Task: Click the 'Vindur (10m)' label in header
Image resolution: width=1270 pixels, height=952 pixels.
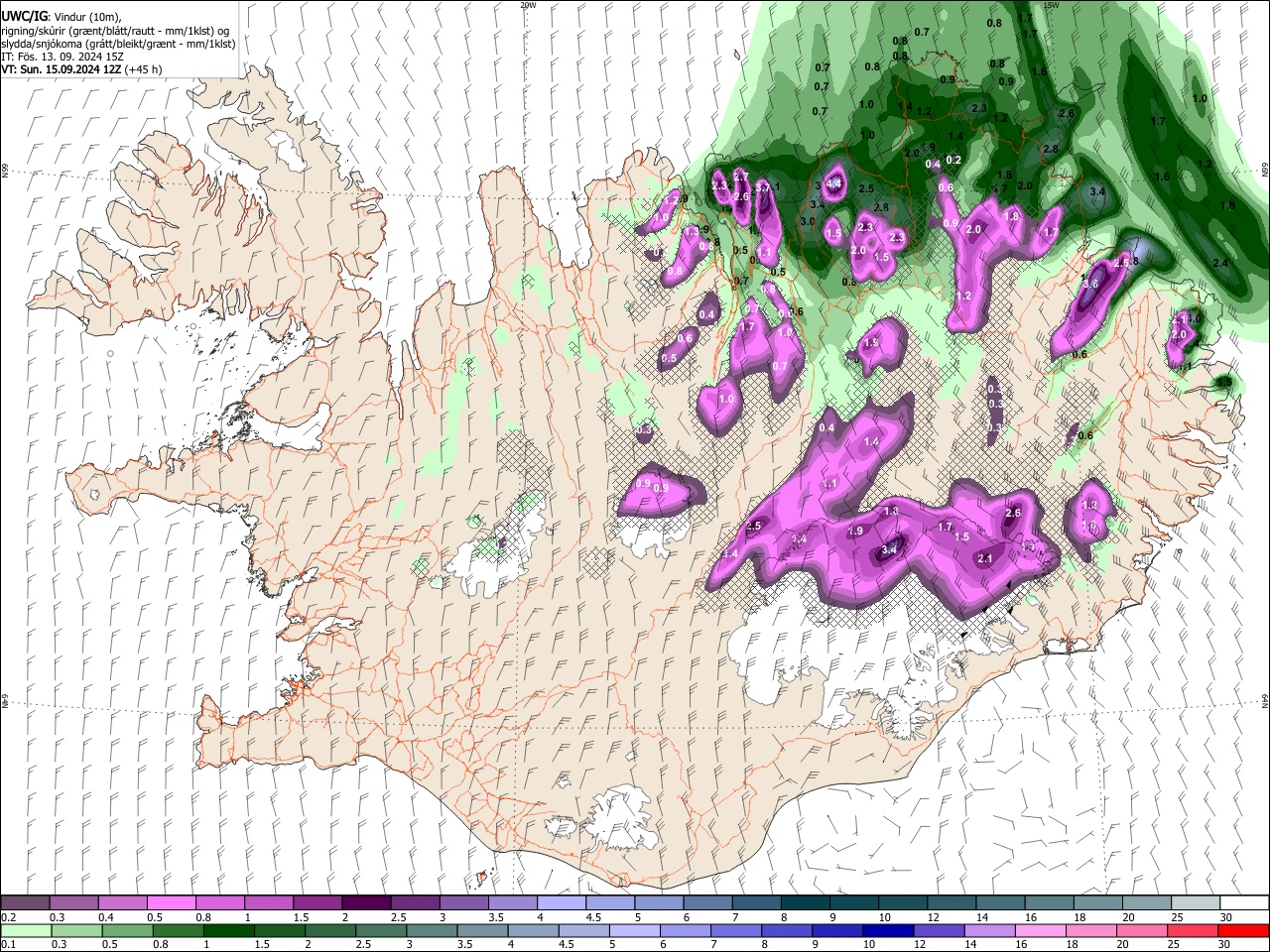Action: click(86, 17)
